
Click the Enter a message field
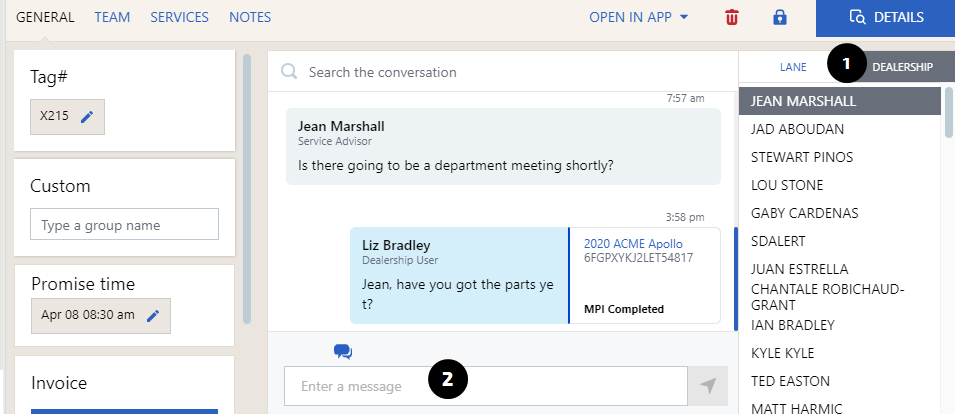[x=485, y=386]
